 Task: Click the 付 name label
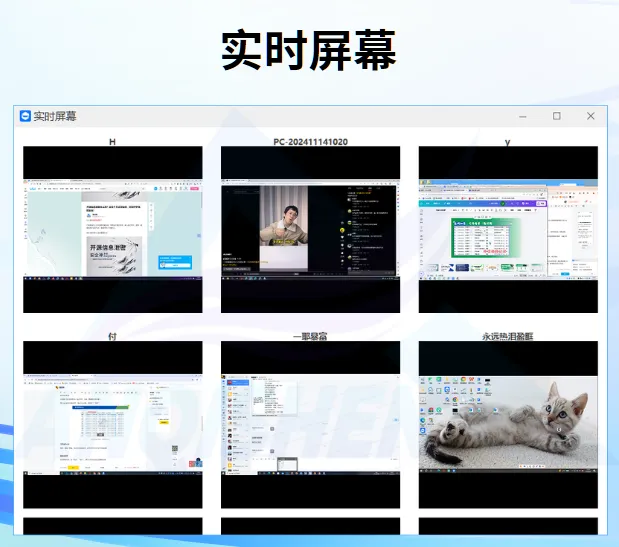(x=113, y=337)
